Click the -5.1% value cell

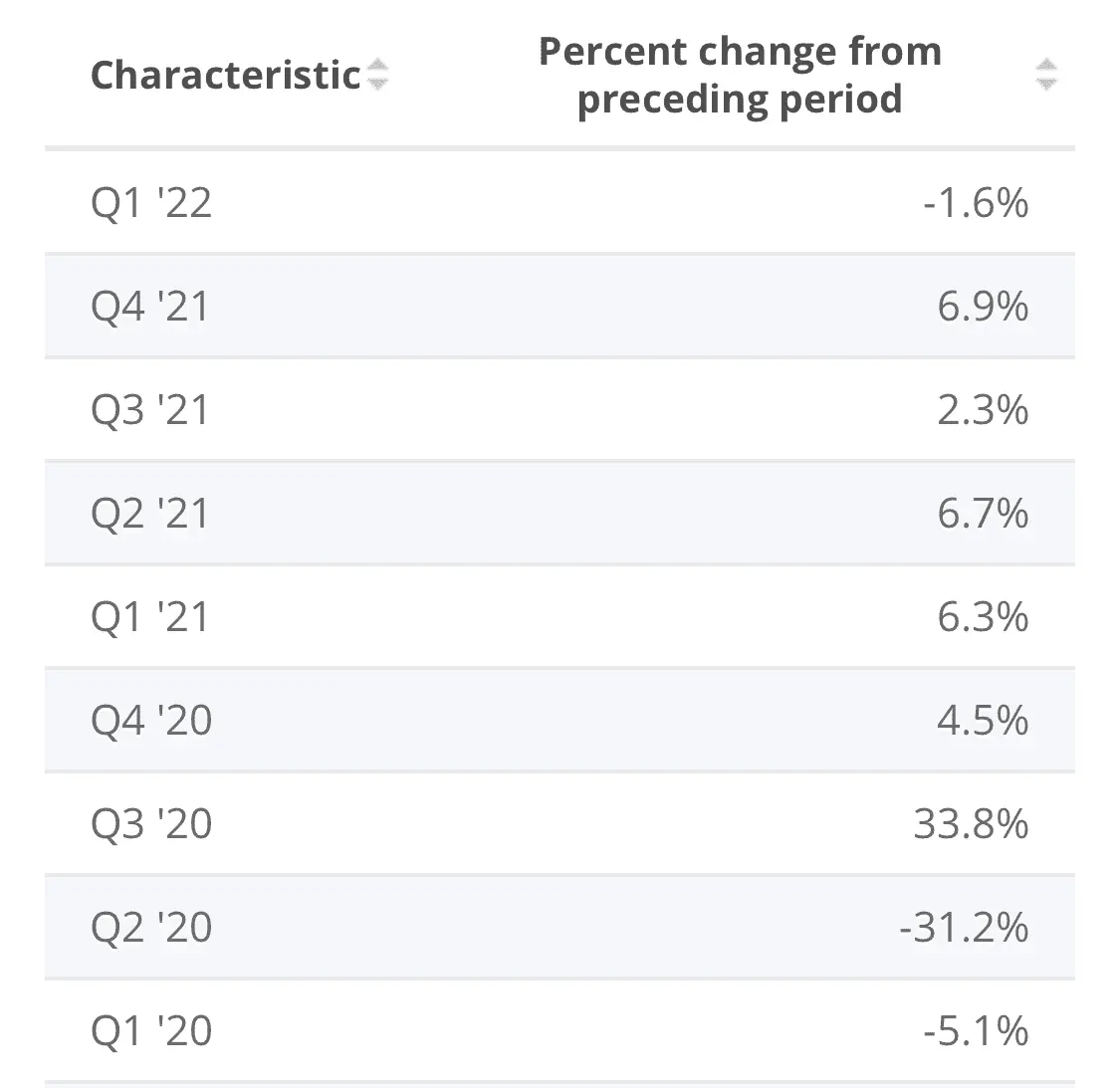click(x=976, y=1031)
